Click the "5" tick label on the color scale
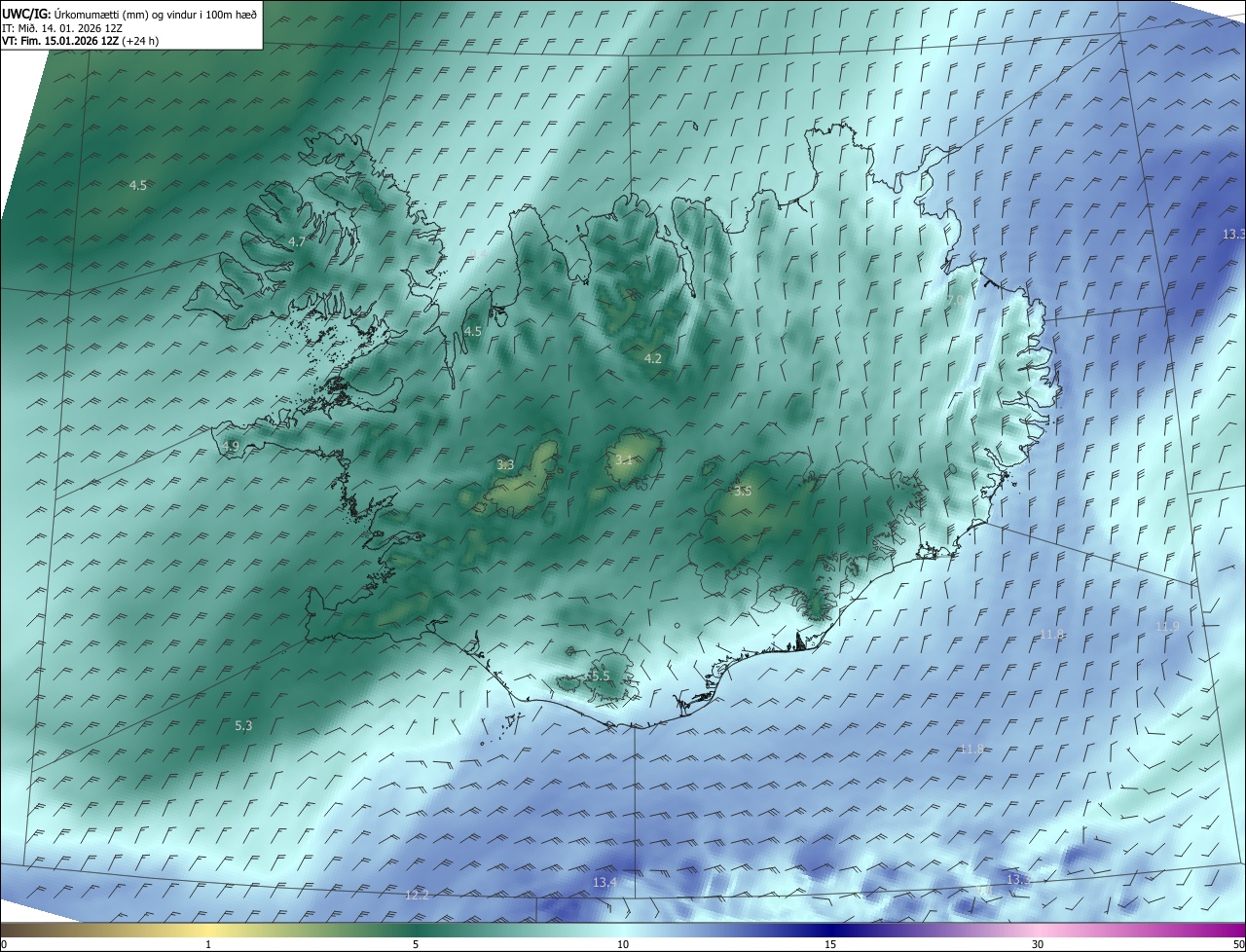 [x=416, y=944]
